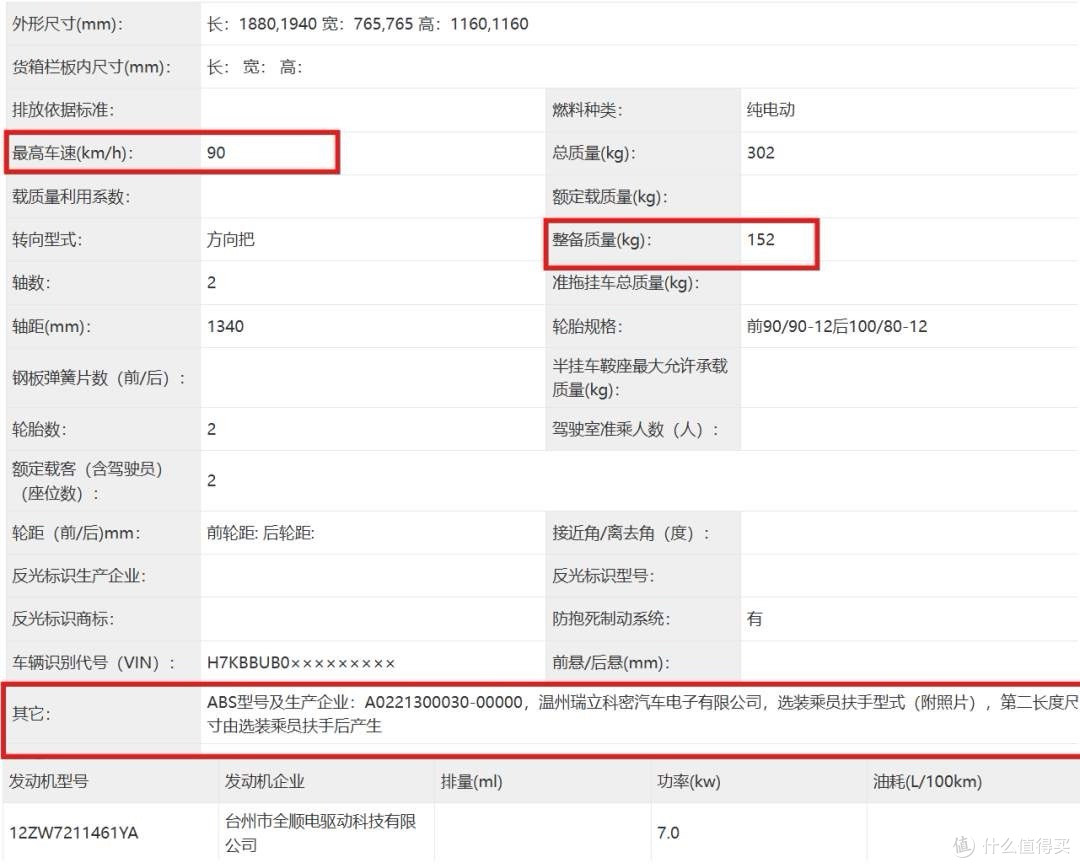Click the '发动机企业' column header
The height and width of the screenshot is (868, 1080).
264,781
